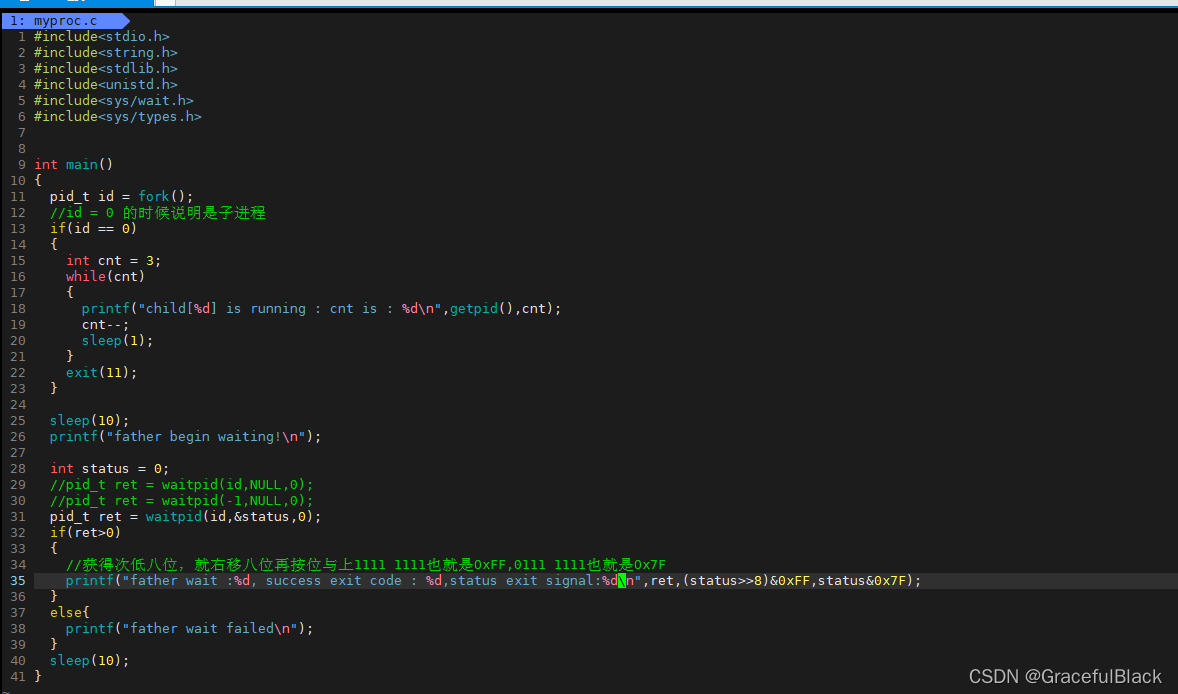Click the 'if(ret>0)' condition
The image size is (1178, 694).
pyautogui.click(x=86, y=533)
